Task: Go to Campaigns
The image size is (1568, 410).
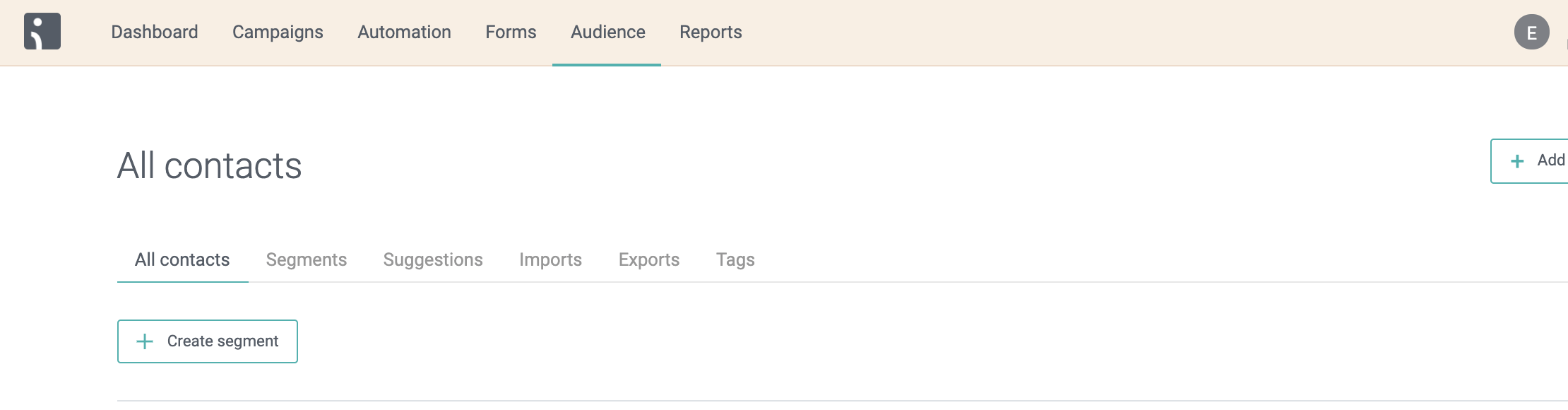Action: click(x=278, y=32)
